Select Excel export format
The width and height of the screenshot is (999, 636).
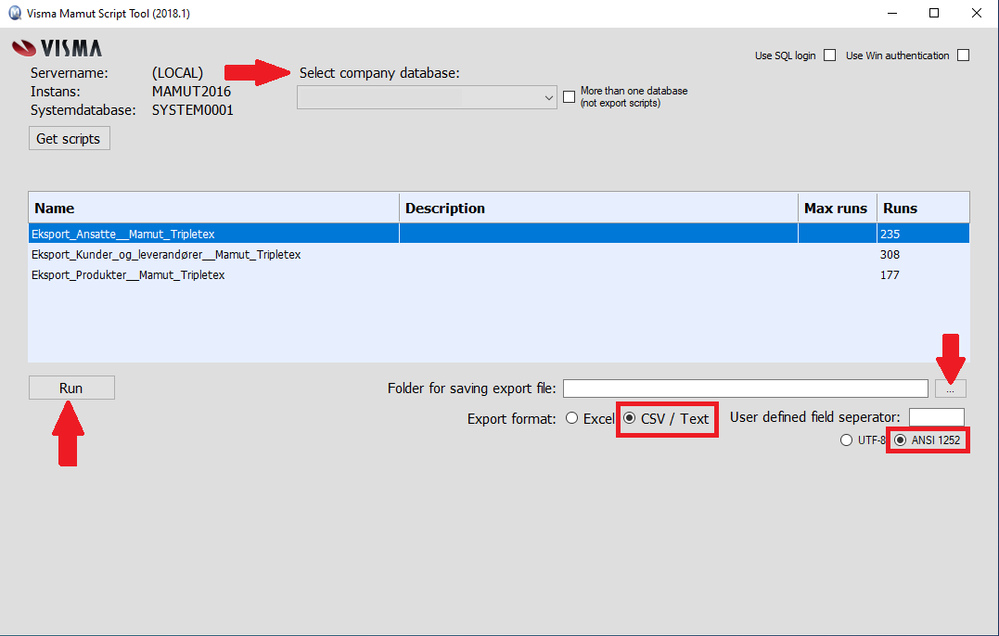point(571,418)
